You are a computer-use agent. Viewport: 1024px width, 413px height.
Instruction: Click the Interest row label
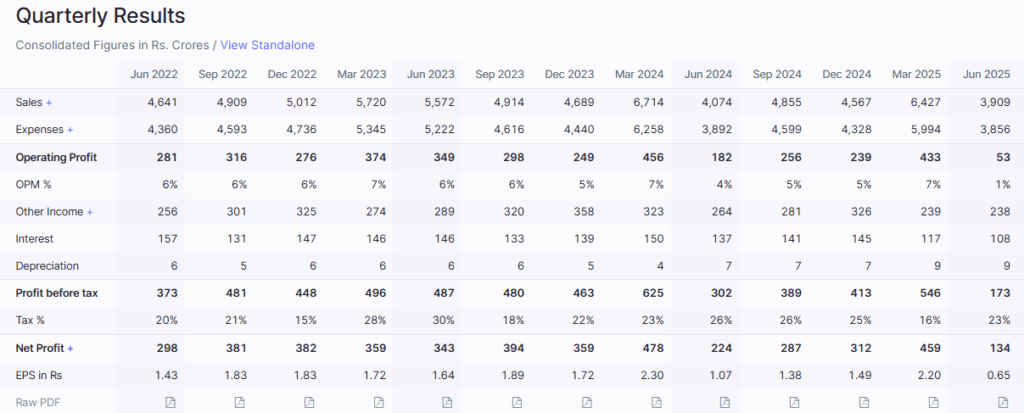point(34,239)
